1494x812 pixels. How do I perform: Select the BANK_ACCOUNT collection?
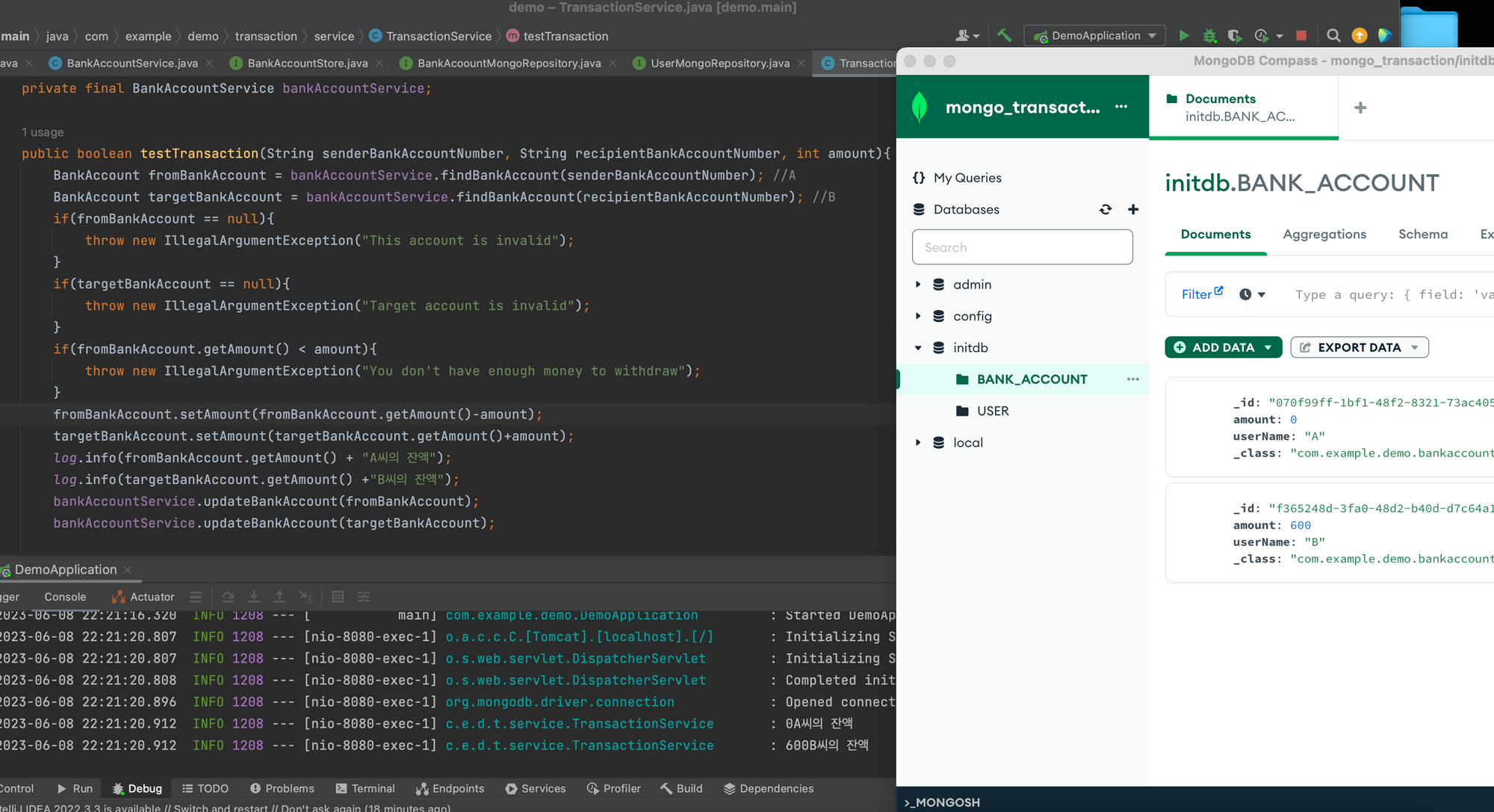coord(1031,378)
